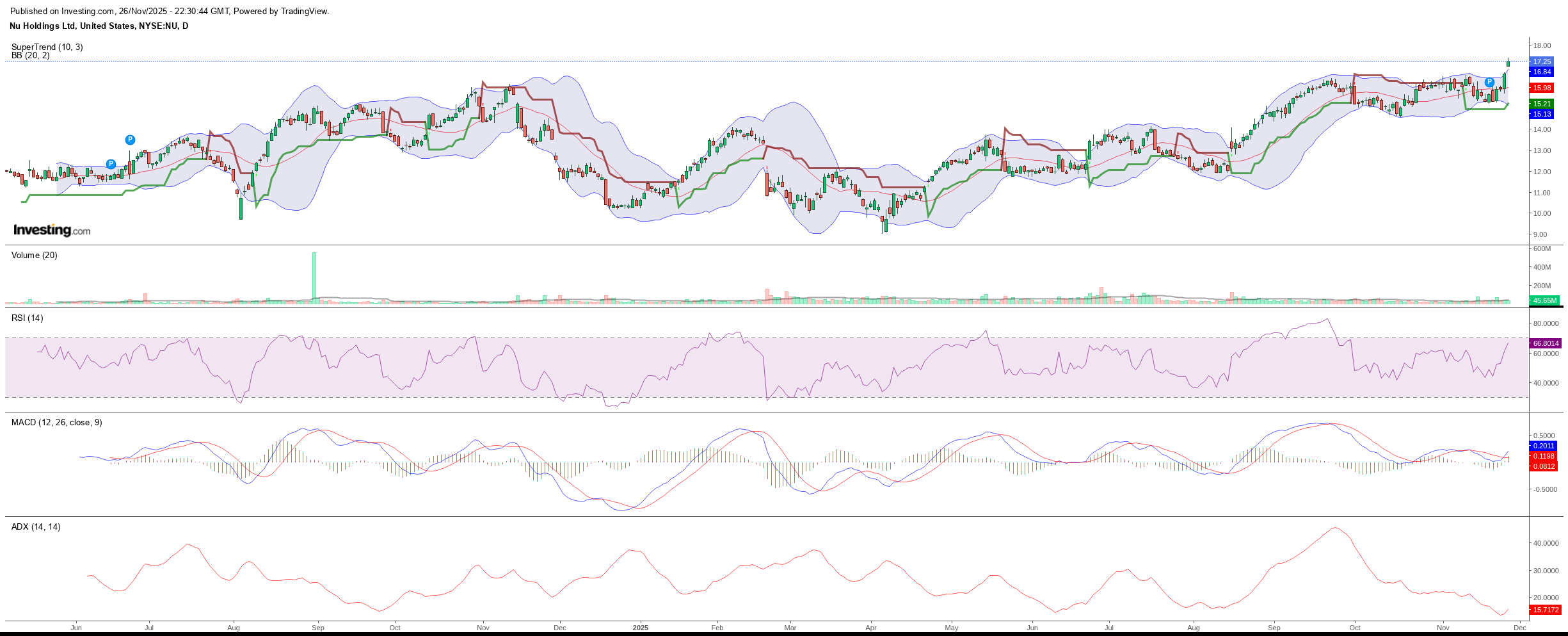Select the Volume (20) pane label
Viewport: 1568px width, 636px height.
35,255
